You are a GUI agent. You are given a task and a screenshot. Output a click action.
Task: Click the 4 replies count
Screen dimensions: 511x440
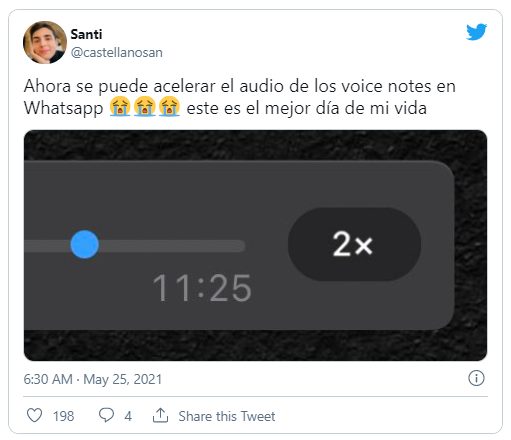point(128,416)
